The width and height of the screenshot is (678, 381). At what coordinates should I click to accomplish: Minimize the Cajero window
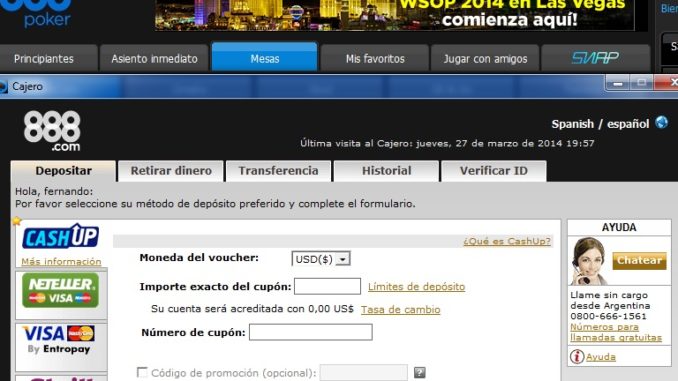(x=617, y=83)
